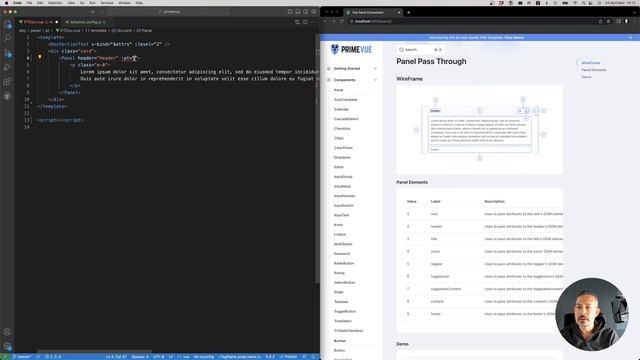This screenshot has height=360, width=640.
Task: Click errors and warnings count in status bar
Action: (x=53, y=357)
